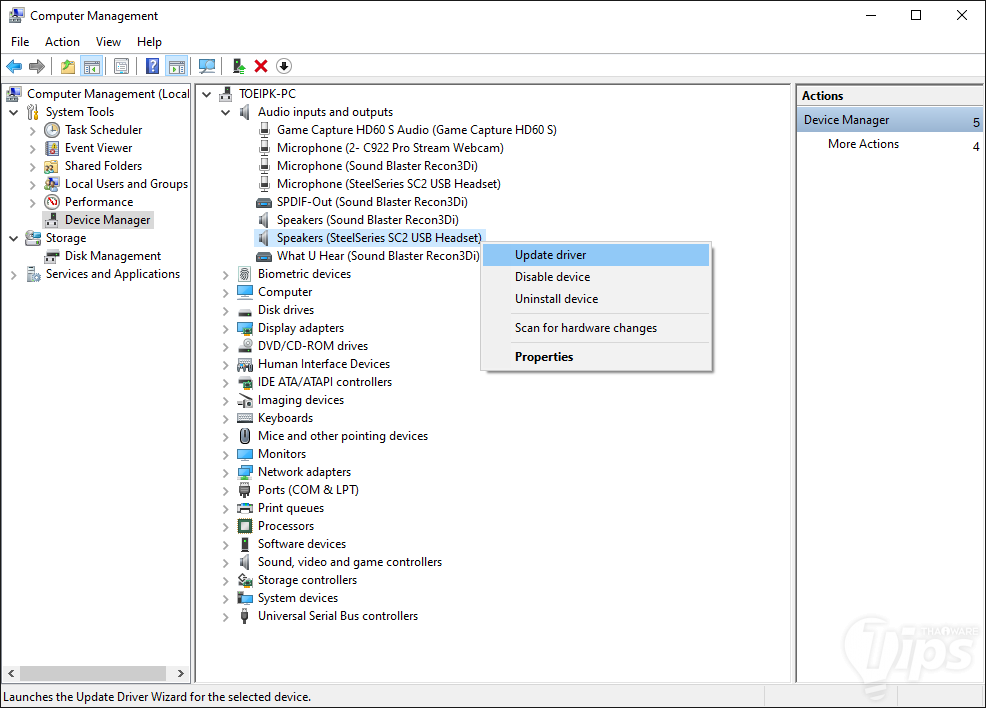
Task: Select the Event Viewer icon
Action: 52,148
